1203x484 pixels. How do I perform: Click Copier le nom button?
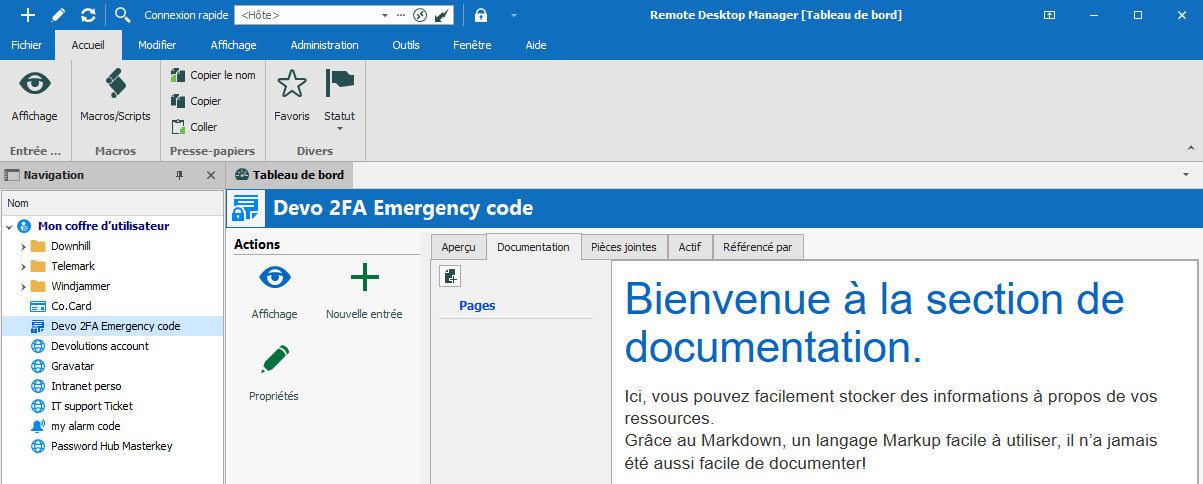coord(213,75)
